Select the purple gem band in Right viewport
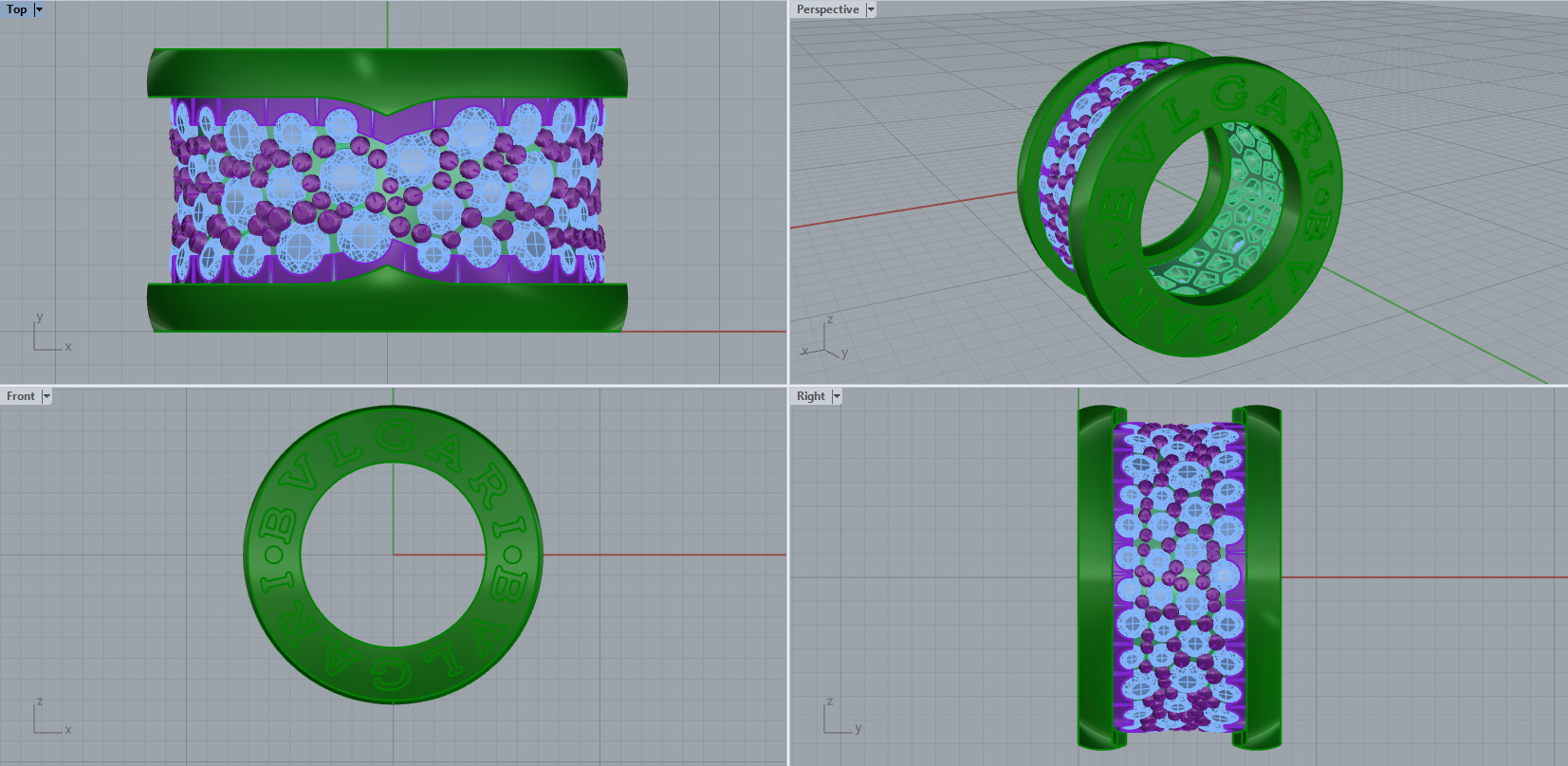Viewport: 1568px width, 766px height. tap(1179, 577)
